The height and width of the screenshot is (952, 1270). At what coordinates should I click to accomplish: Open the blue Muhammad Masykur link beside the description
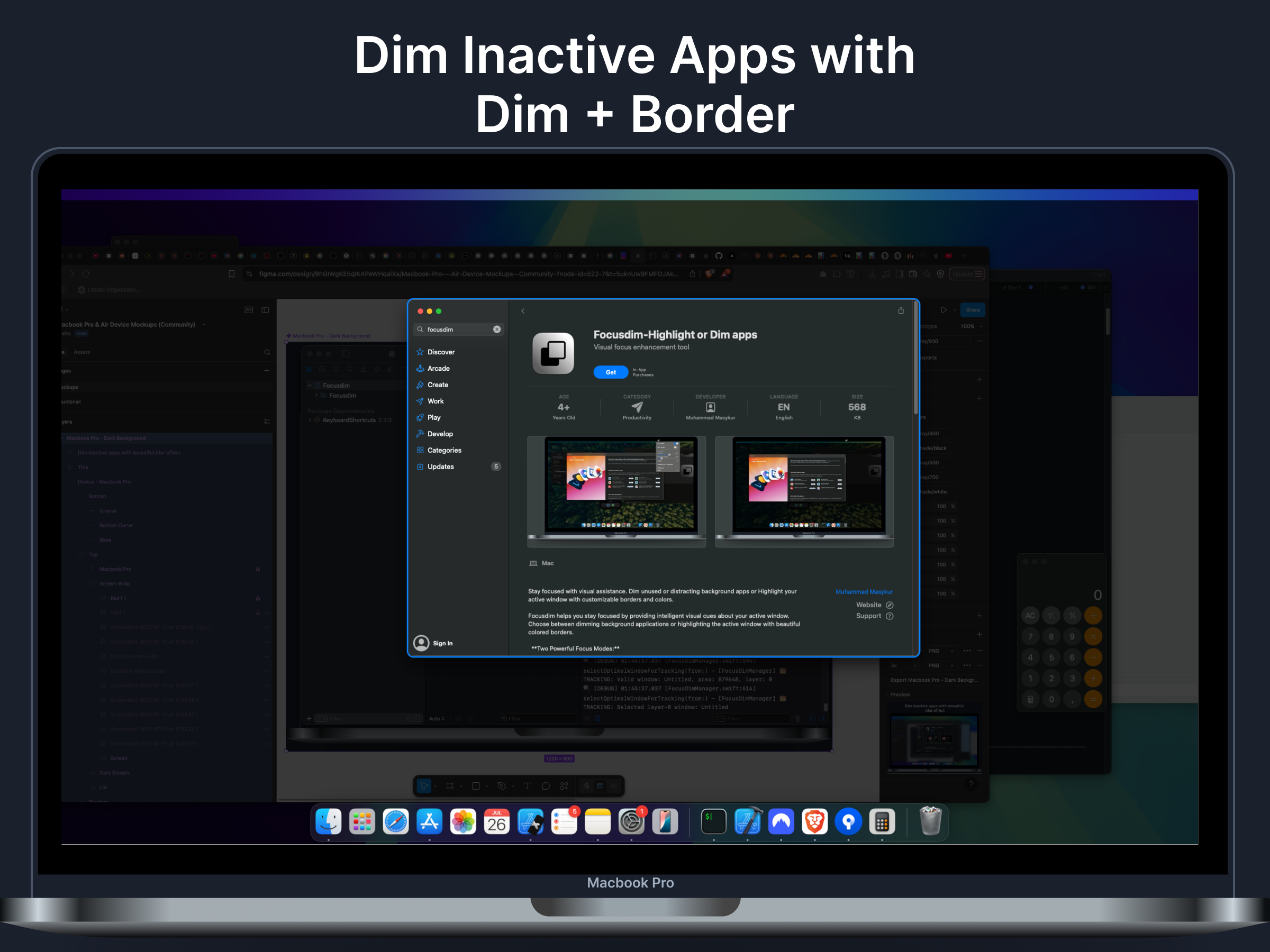point(864,592)
